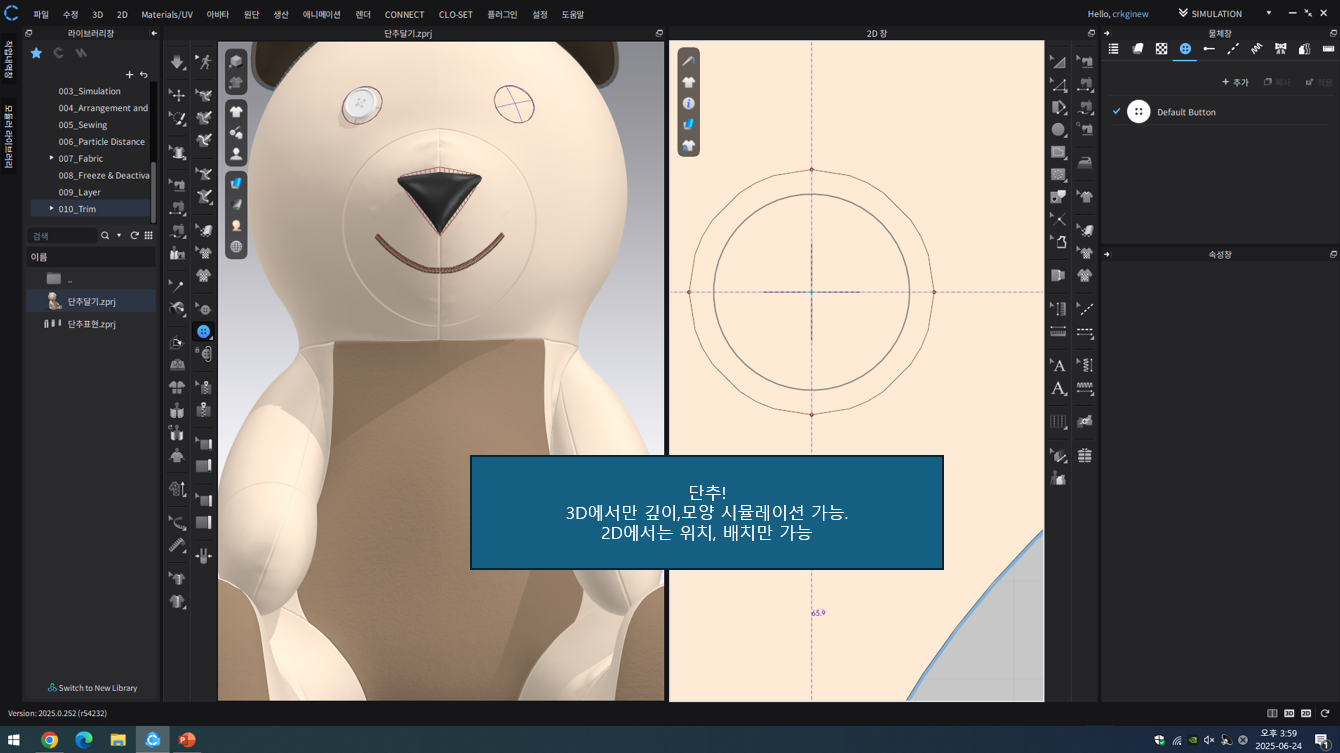This screenshot has width=1340, height=753.
Task: Open the 아바타 menu
Action: pos(217,15)
